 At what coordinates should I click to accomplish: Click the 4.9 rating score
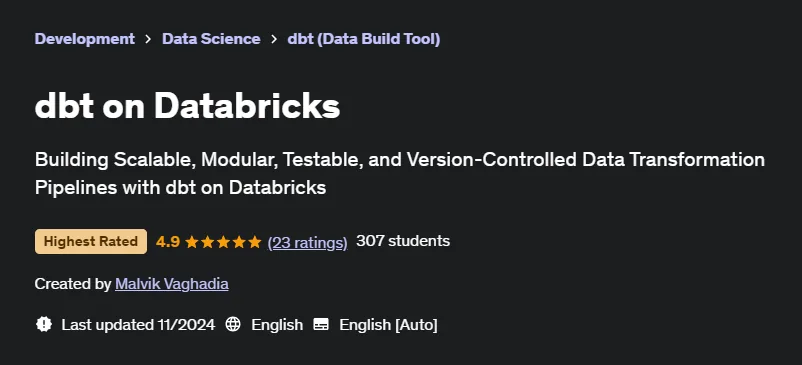(x=168, y=241)
